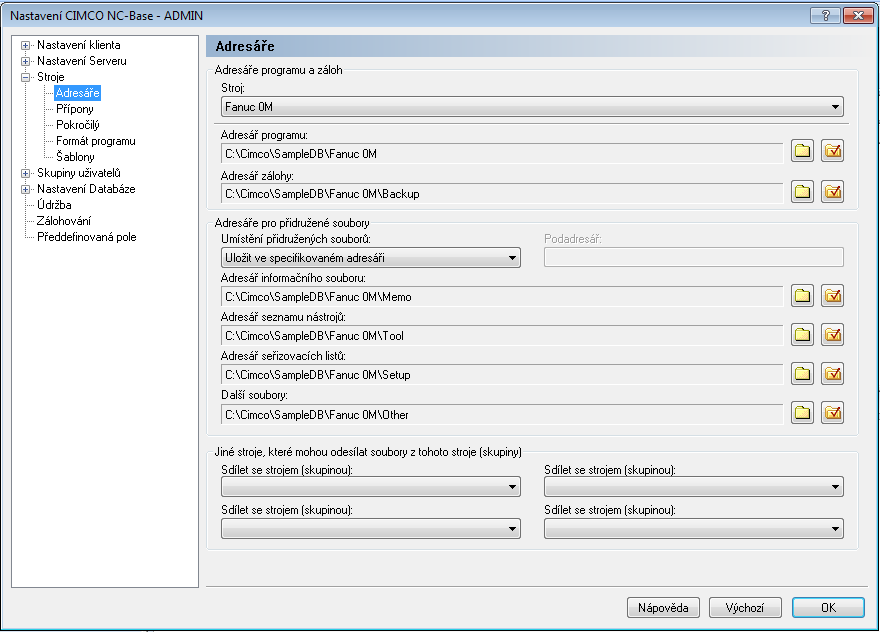Open the lower-left Sdílet se strojem dropdown
Image resolution: width=880 pixels, height=632 pixels.
pyautogui.click(x=370, y=529)
